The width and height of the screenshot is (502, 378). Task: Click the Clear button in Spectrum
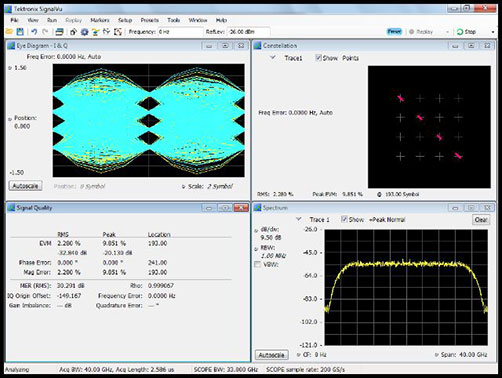pyautogui.click(x=481, y=220)
